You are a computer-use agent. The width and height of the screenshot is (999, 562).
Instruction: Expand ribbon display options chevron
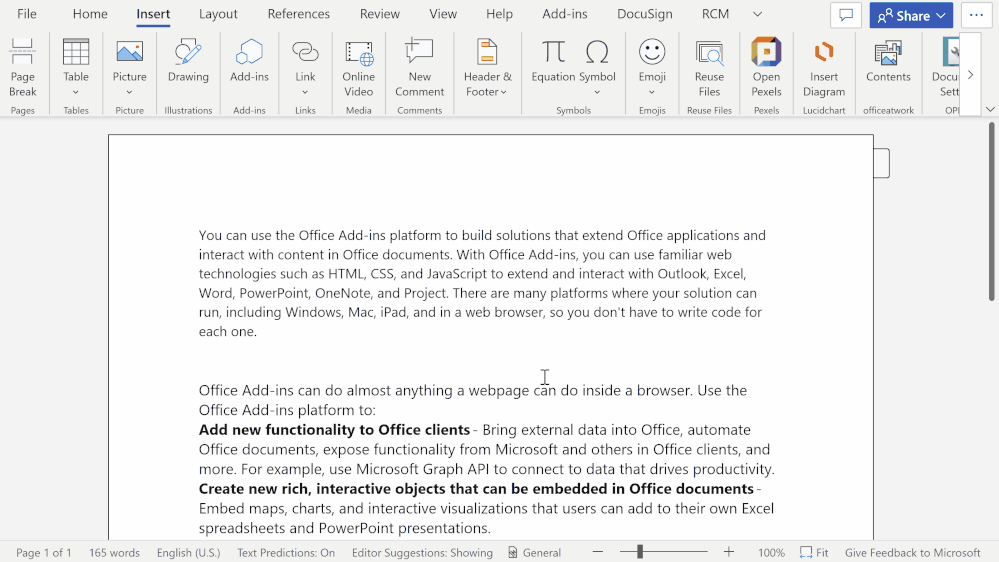click(990, 110)
